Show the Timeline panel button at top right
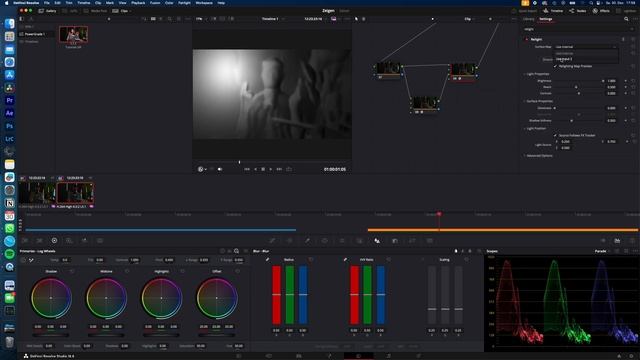The height and width of the screenshot is (360, 640). pyautogui.click(x=553, y=11)
